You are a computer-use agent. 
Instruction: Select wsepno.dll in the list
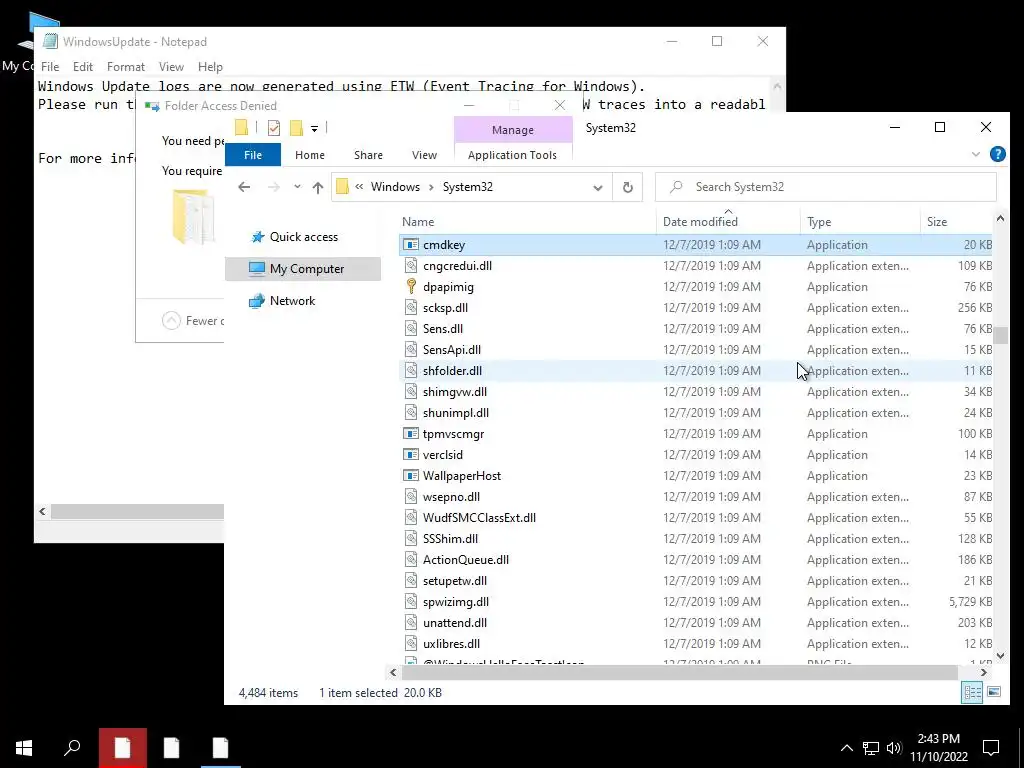[451, 497]
